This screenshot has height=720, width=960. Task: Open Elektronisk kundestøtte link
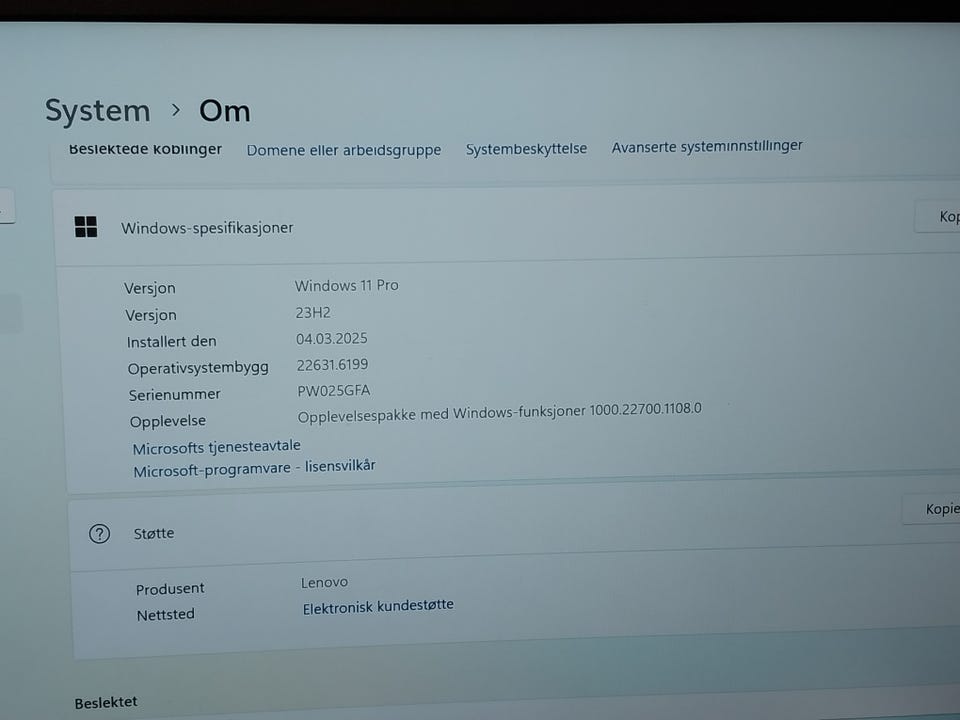pos(378,607)
